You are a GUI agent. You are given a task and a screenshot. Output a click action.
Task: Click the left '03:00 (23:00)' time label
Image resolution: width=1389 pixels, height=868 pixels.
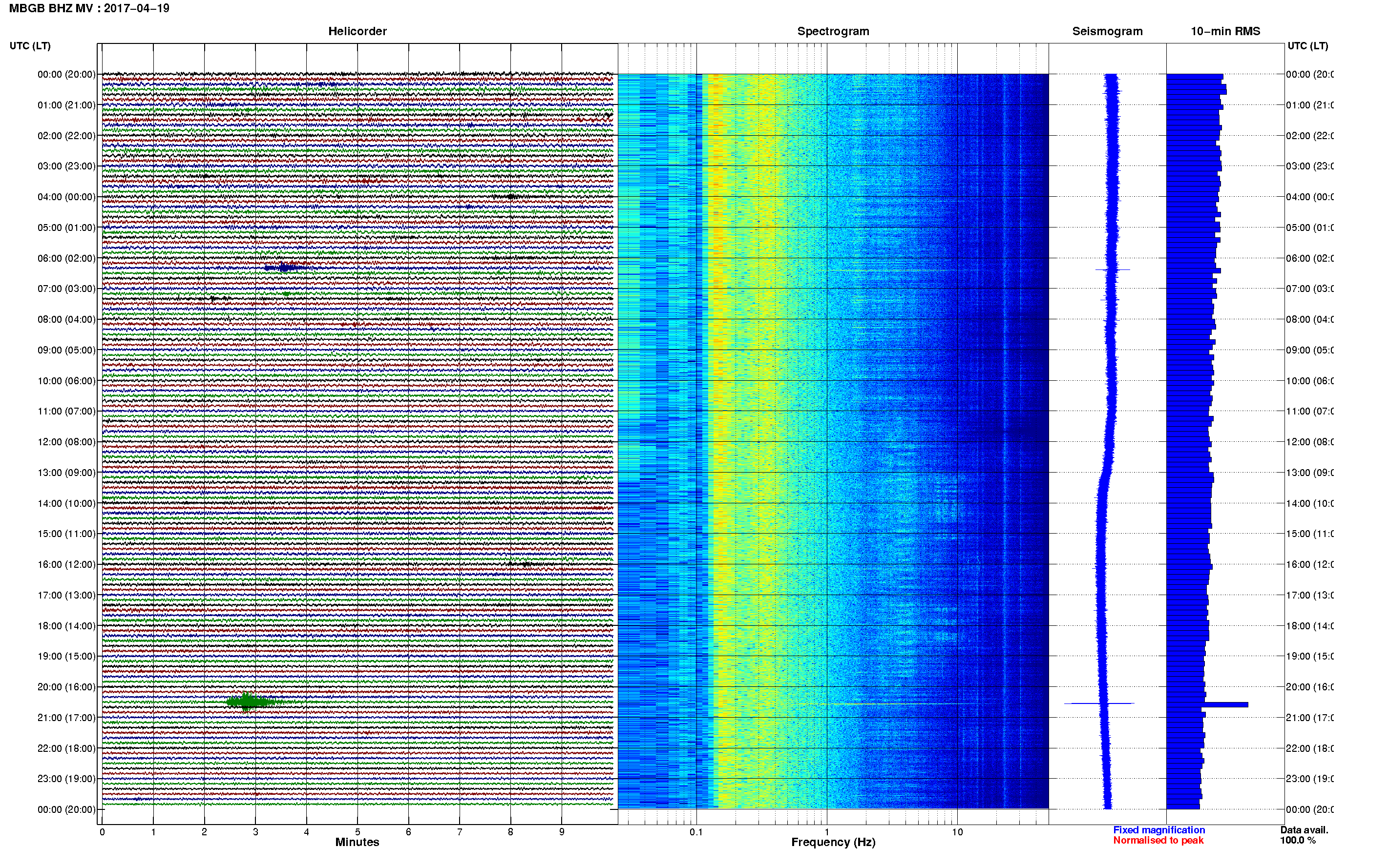[x=66, y=166]
